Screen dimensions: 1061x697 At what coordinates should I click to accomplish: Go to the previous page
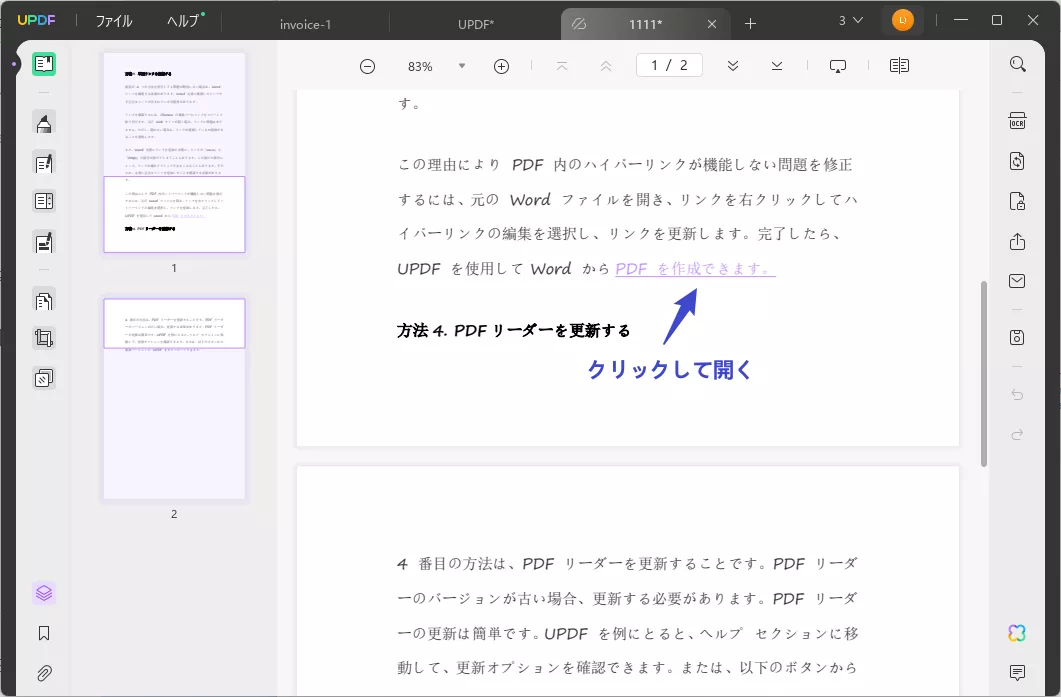pos(606,66)
